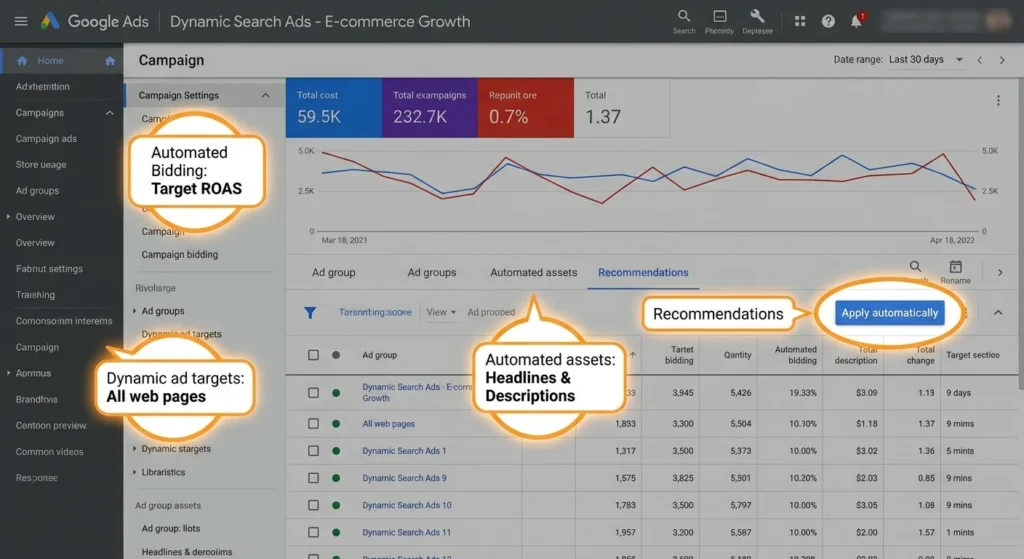Go to previous date range
Image resolution: width=1024 pixels, height=559 pixels.
coord(980,60)
